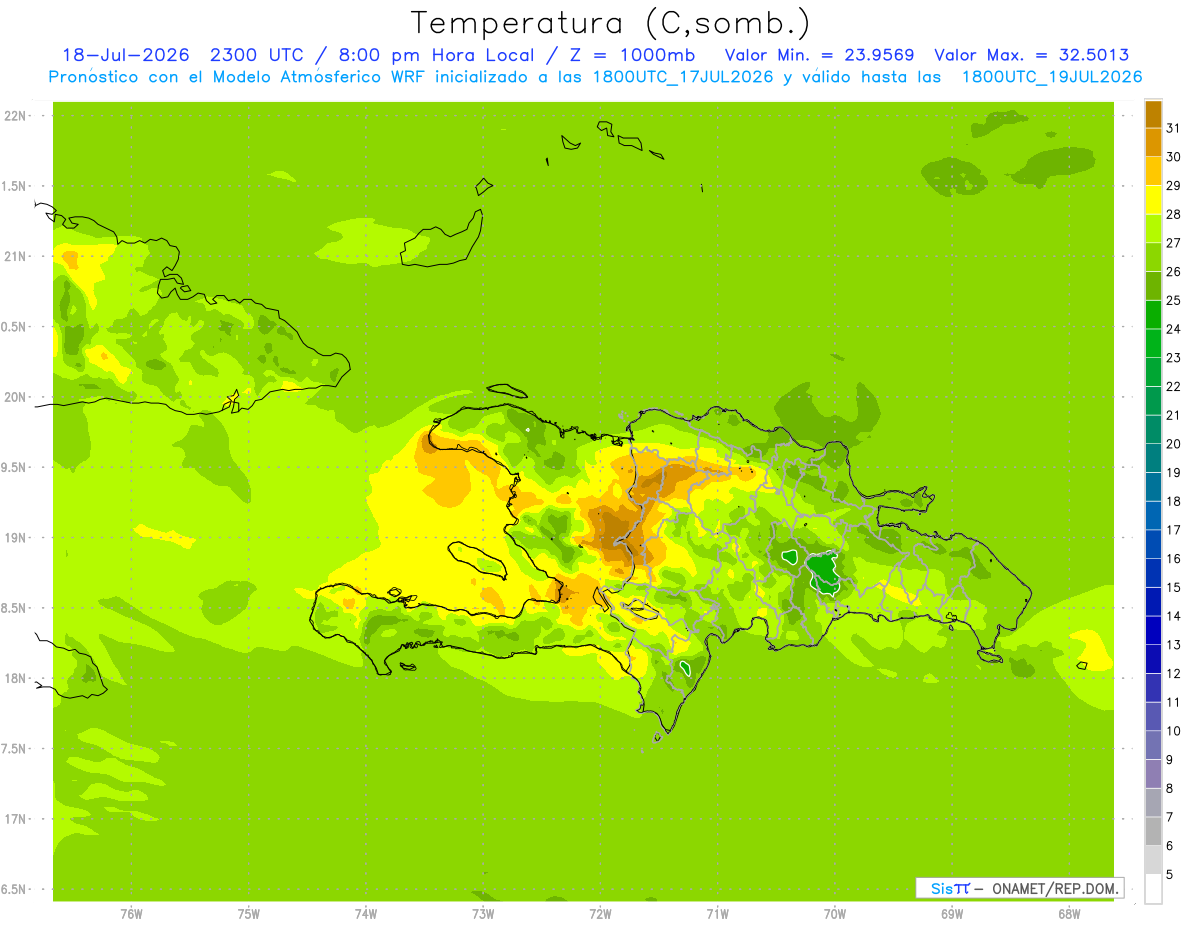Click the "69W" longitude label
Screen dimensions: 1200x927
coord(952,913)
